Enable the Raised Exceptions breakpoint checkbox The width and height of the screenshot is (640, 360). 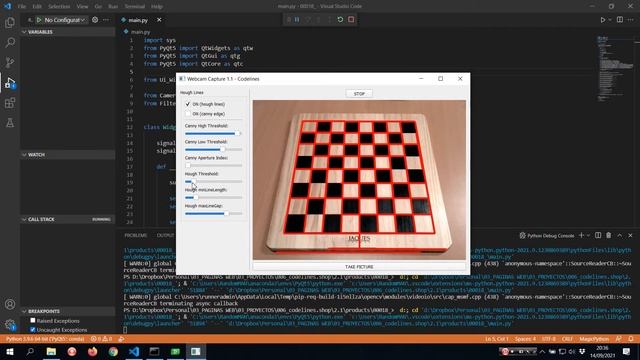click(33, 320)
